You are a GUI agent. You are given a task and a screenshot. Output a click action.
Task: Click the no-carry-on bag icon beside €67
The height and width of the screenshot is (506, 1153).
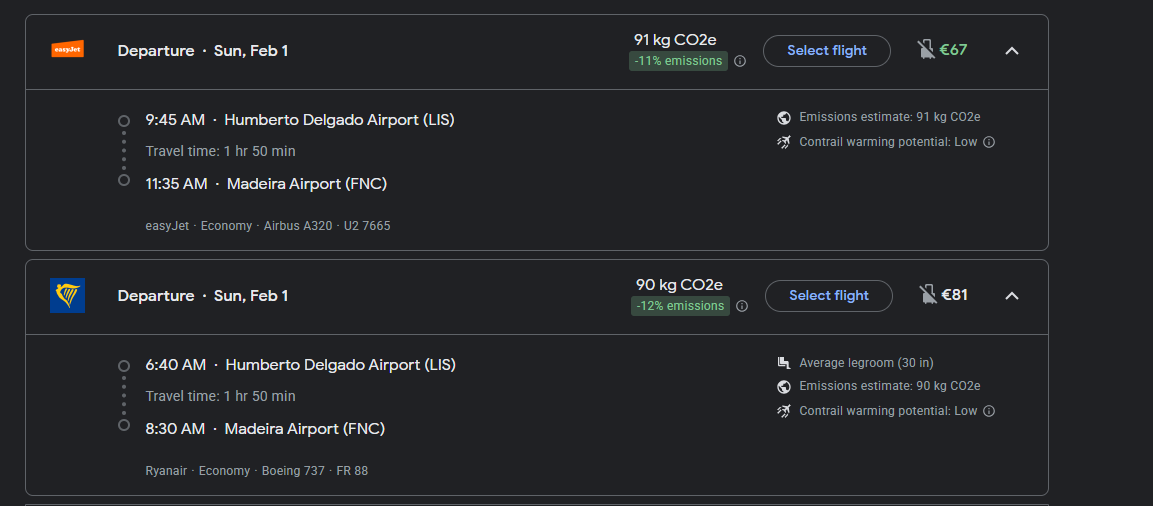tap(926, 49)
